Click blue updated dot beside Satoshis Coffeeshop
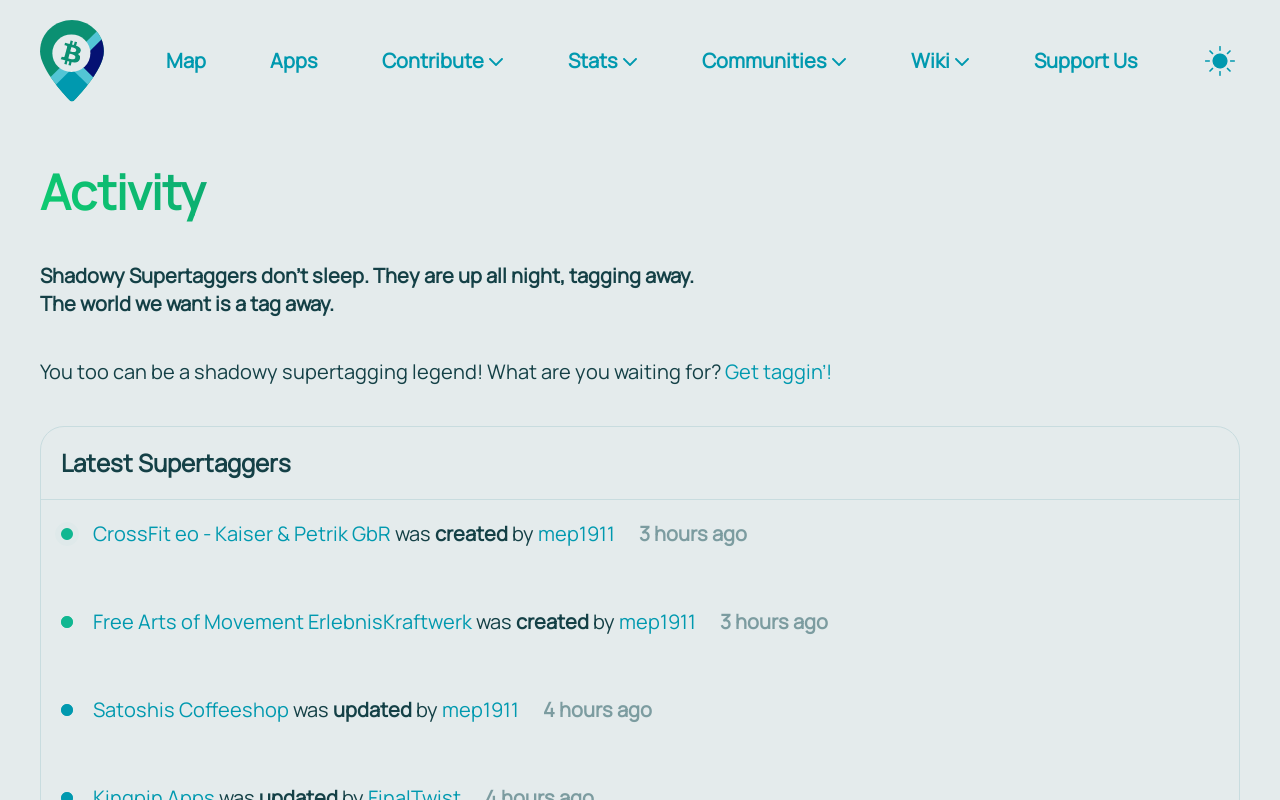1280x800 pixels. pos(67,710)
